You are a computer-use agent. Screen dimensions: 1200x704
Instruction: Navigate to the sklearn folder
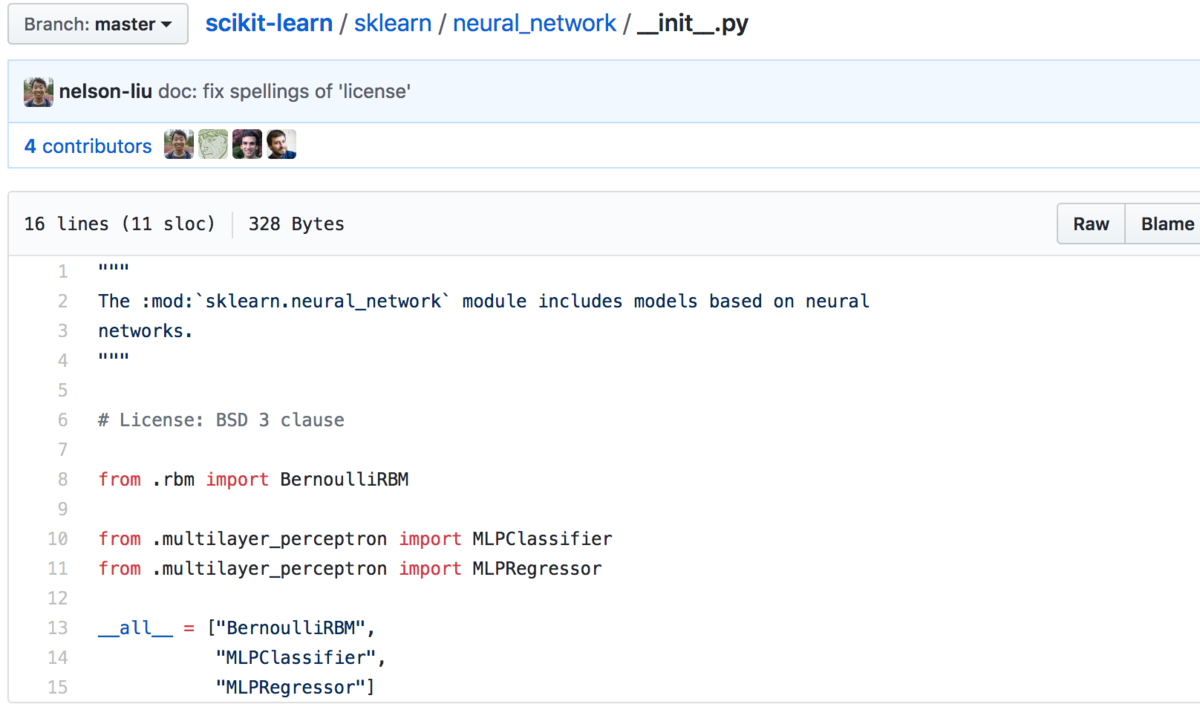click(392, 23)
